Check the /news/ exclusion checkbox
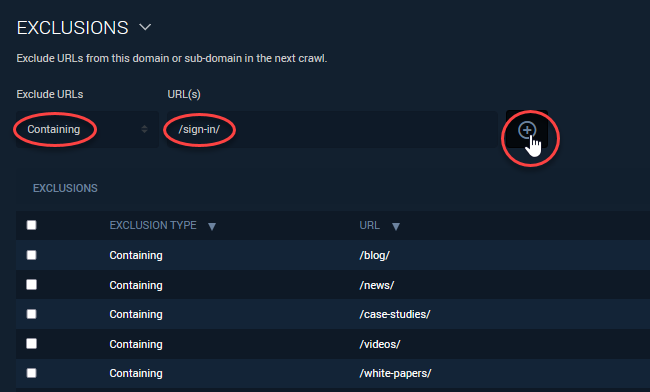650x392 pixels. click(32, 285)
